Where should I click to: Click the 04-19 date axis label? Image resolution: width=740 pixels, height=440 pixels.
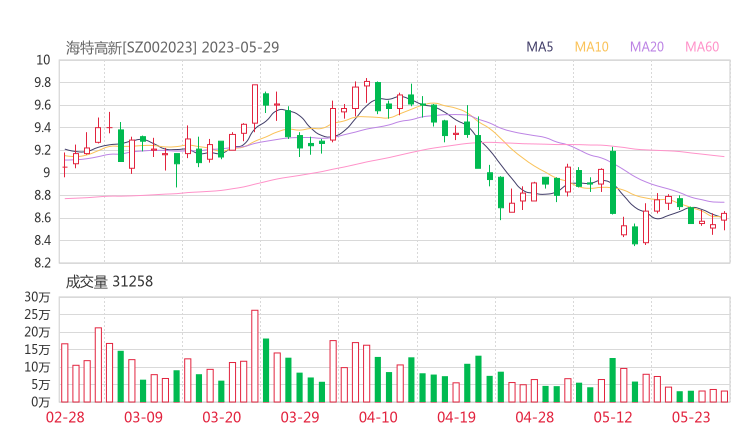point(455,417)
